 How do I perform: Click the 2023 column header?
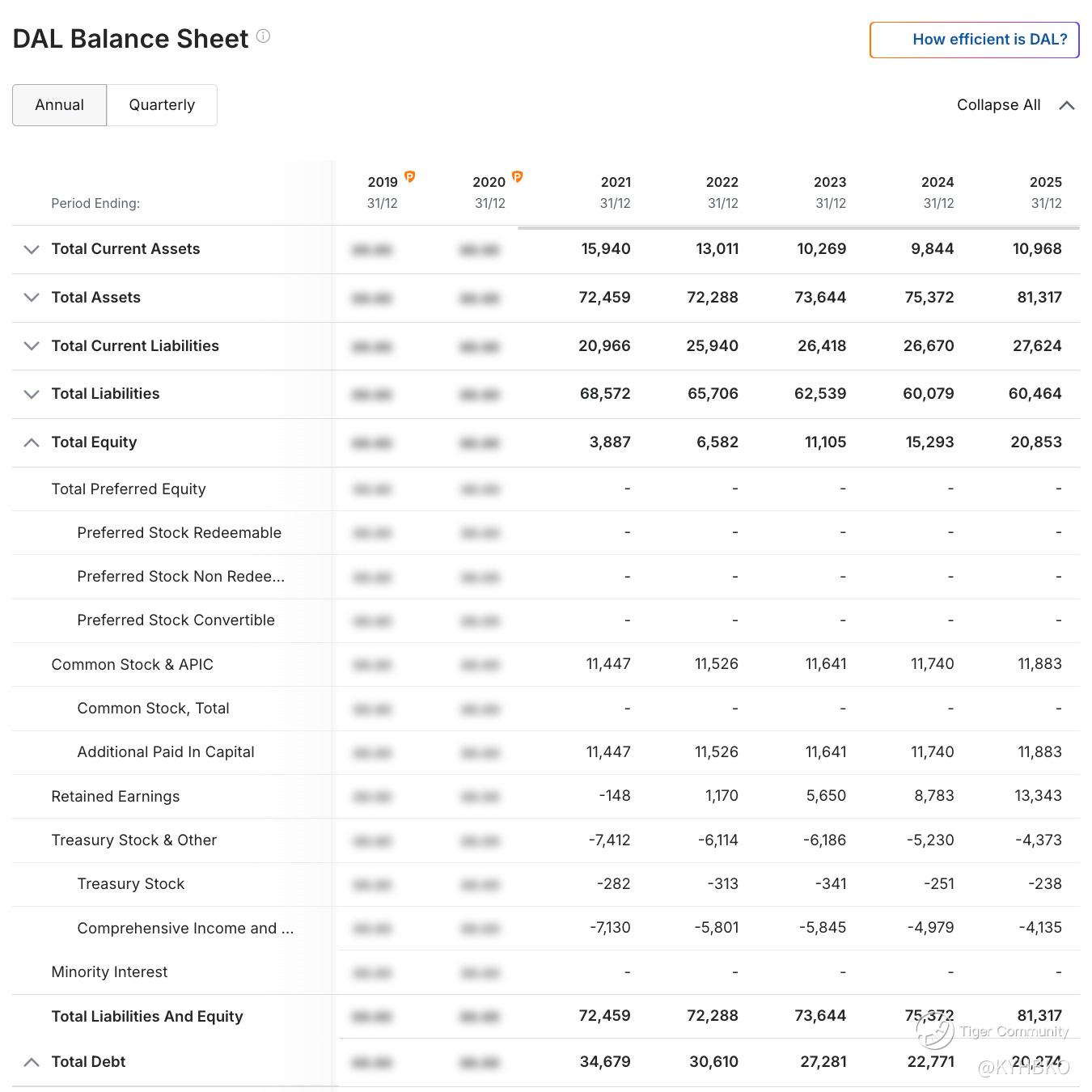pos(830,193)
